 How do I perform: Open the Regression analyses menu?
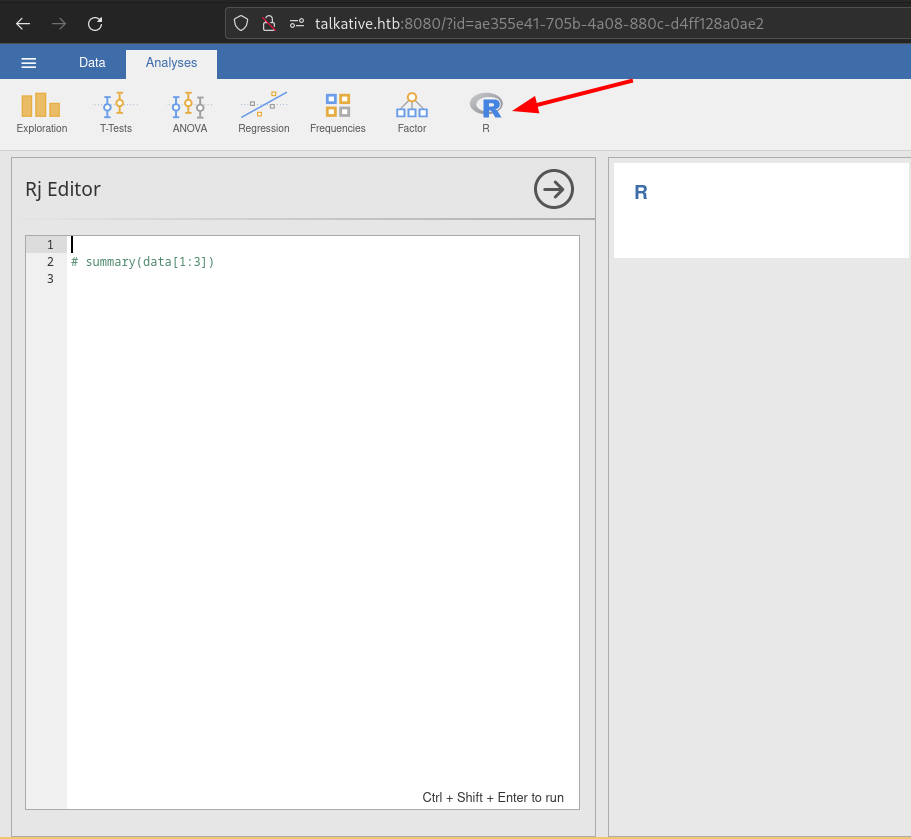point(263,112)
